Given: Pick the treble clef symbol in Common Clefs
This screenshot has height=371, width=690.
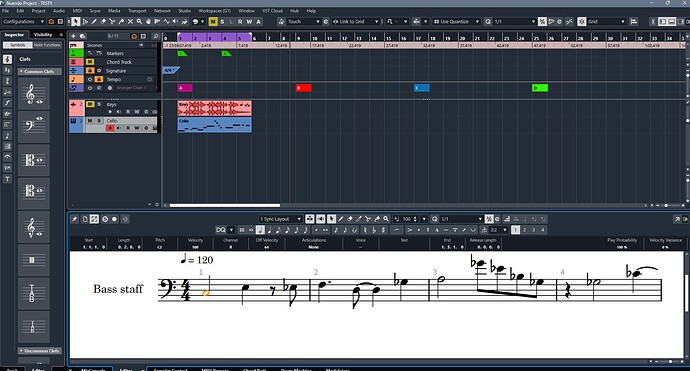Looking at the screenshot, I should coord(34,94).
